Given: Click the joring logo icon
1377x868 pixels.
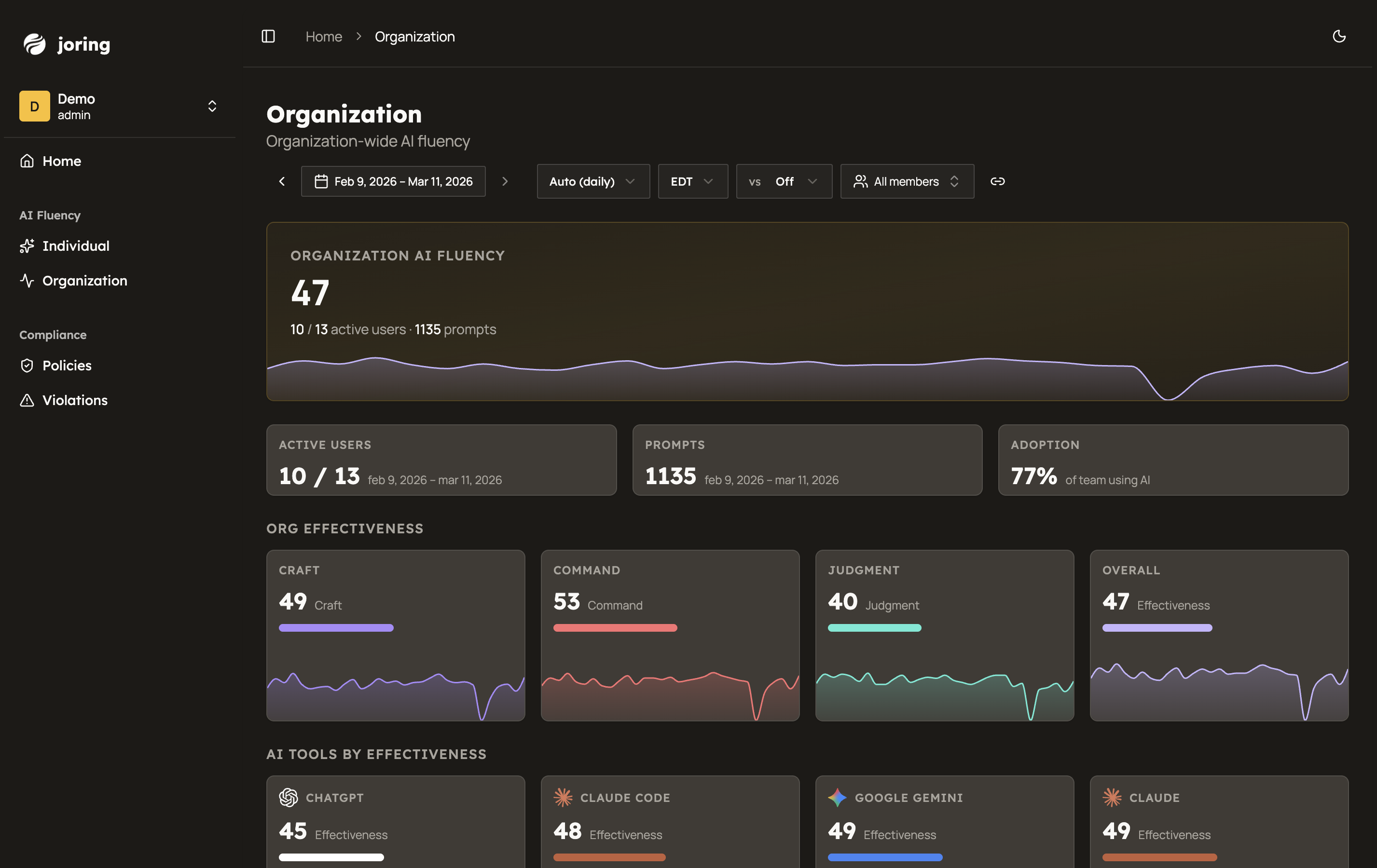Looking at the screenshot, I should [x=34, y=44].
